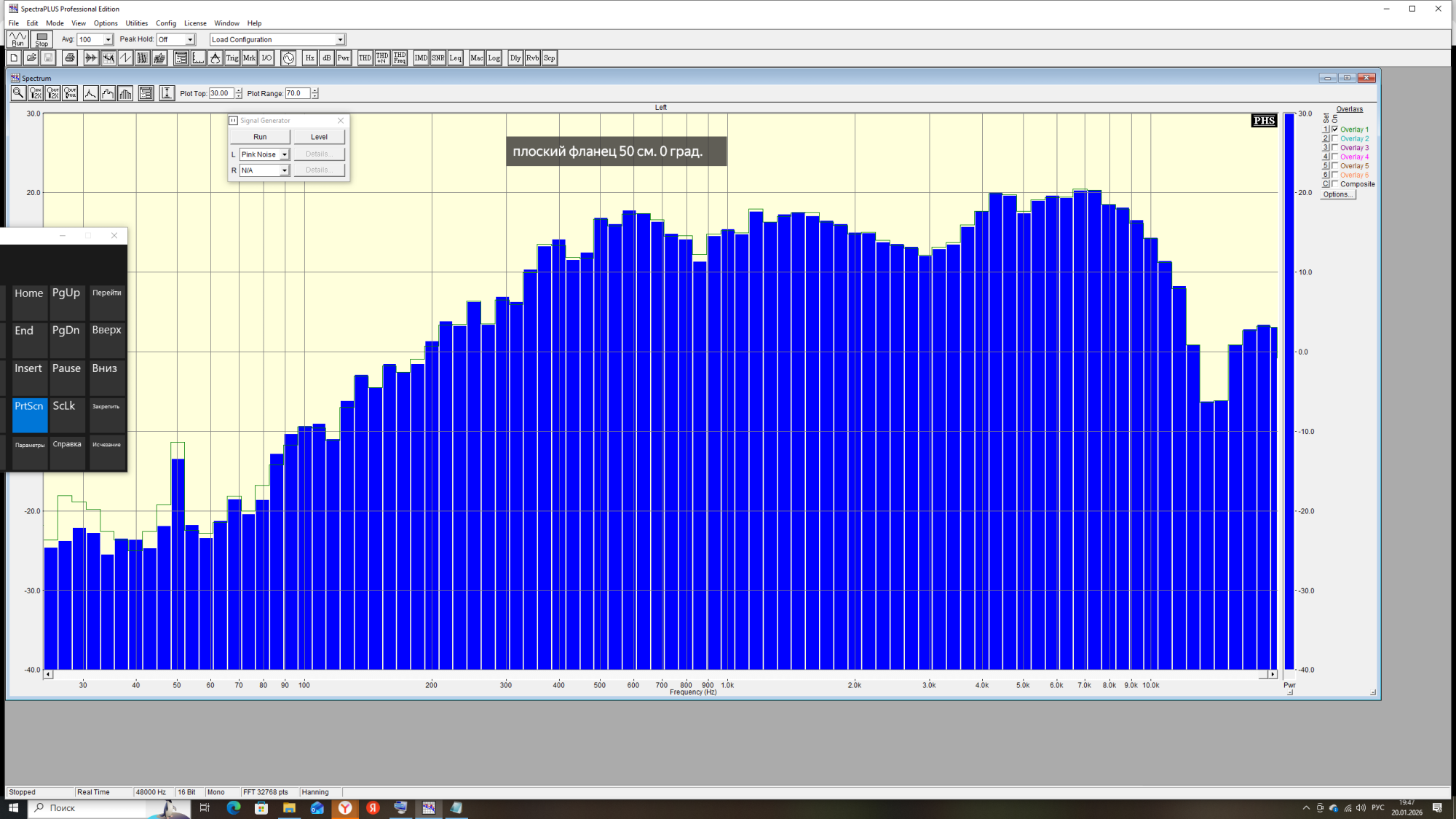
Task: Expand the Load Configuration dropdown
Action: point(339,40)
